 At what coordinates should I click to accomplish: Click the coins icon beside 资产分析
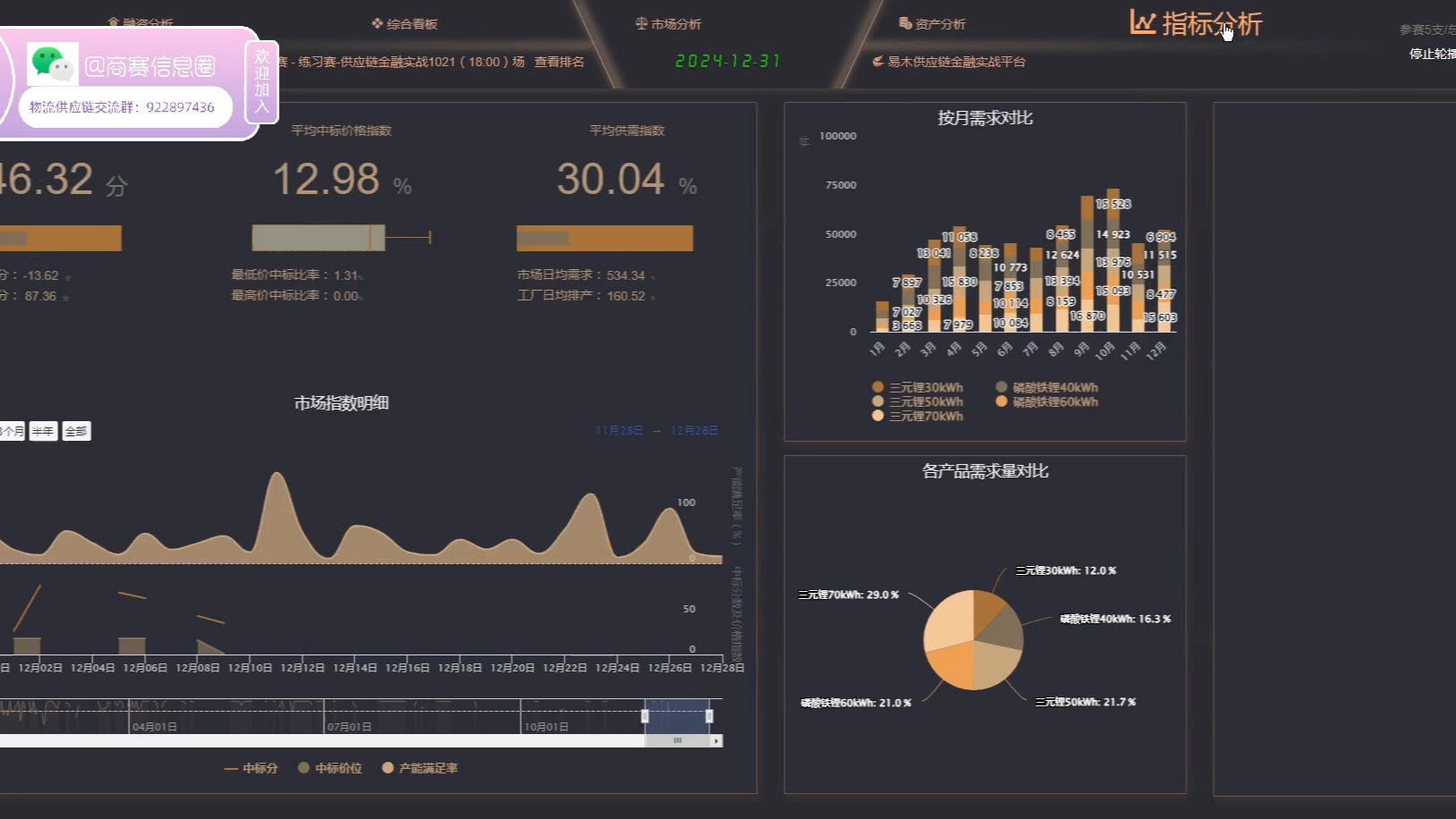click(x=905, y=23)
